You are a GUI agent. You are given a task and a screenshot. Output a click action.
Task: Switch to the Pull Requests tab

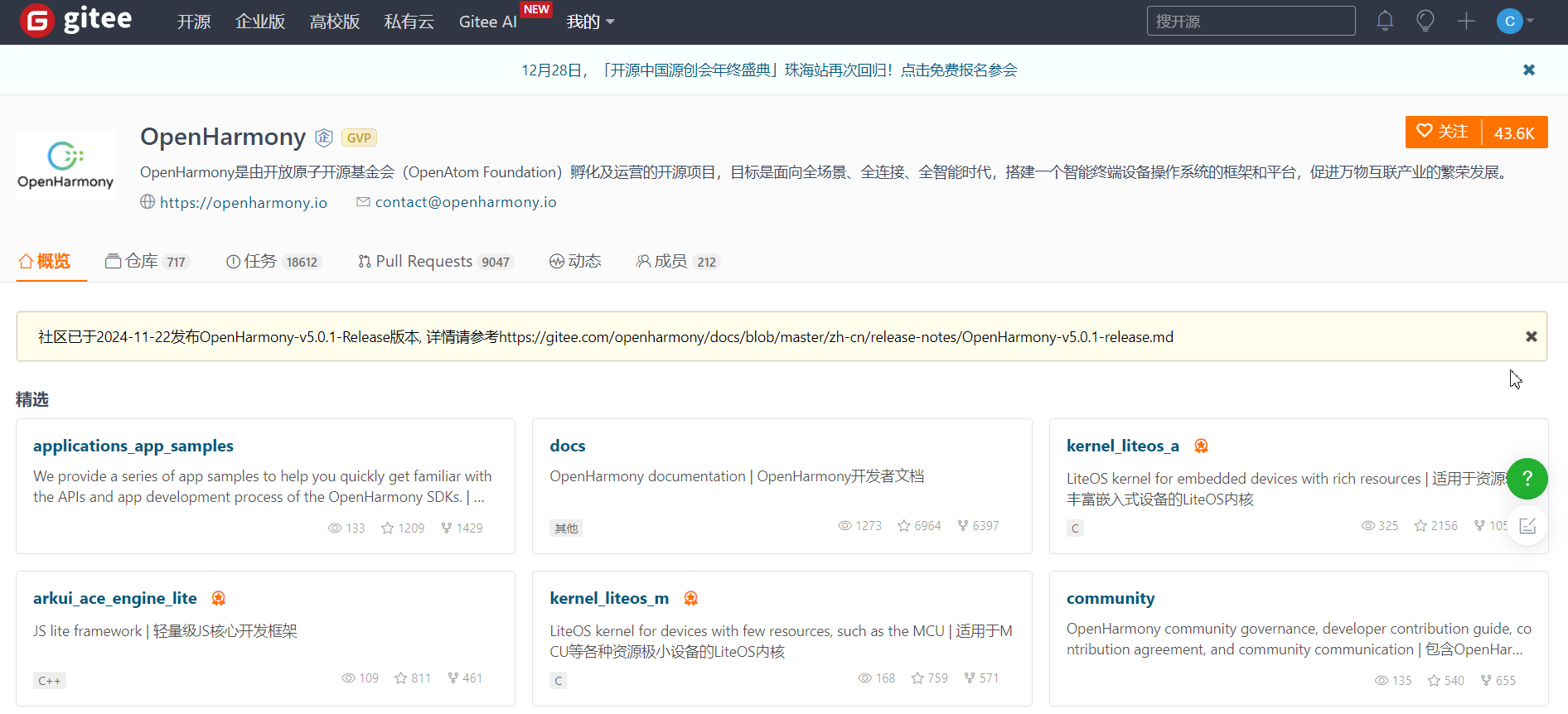[x=436, y=261]
